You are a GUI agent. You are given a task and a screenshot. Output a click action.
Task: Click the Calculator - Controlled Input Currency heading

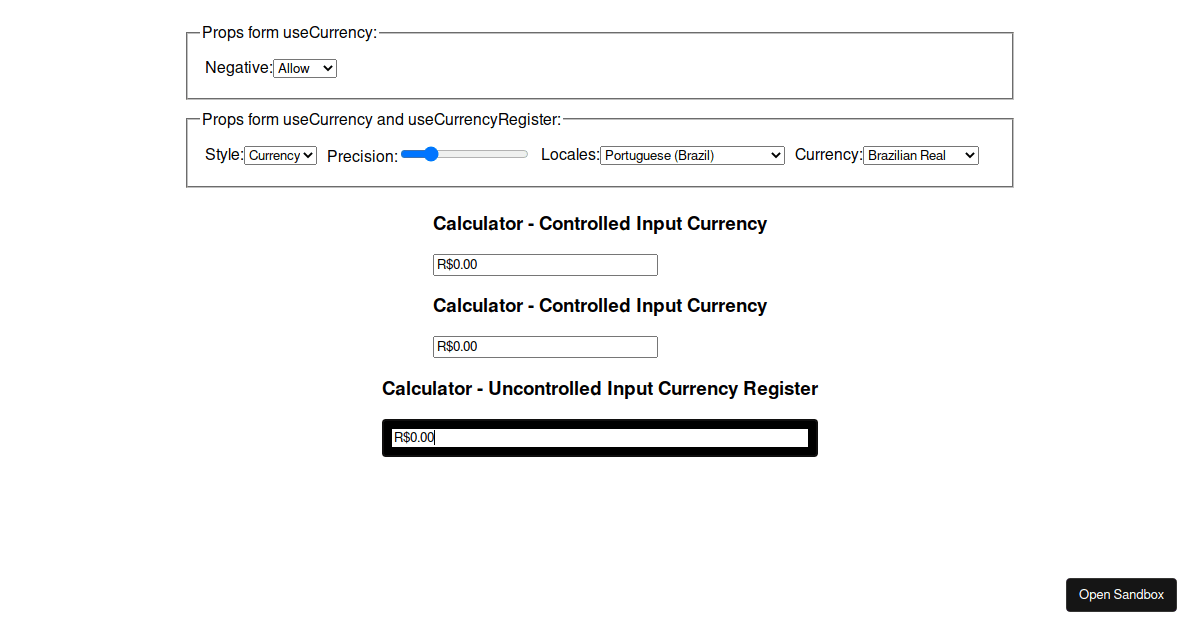tap(599, 223)
